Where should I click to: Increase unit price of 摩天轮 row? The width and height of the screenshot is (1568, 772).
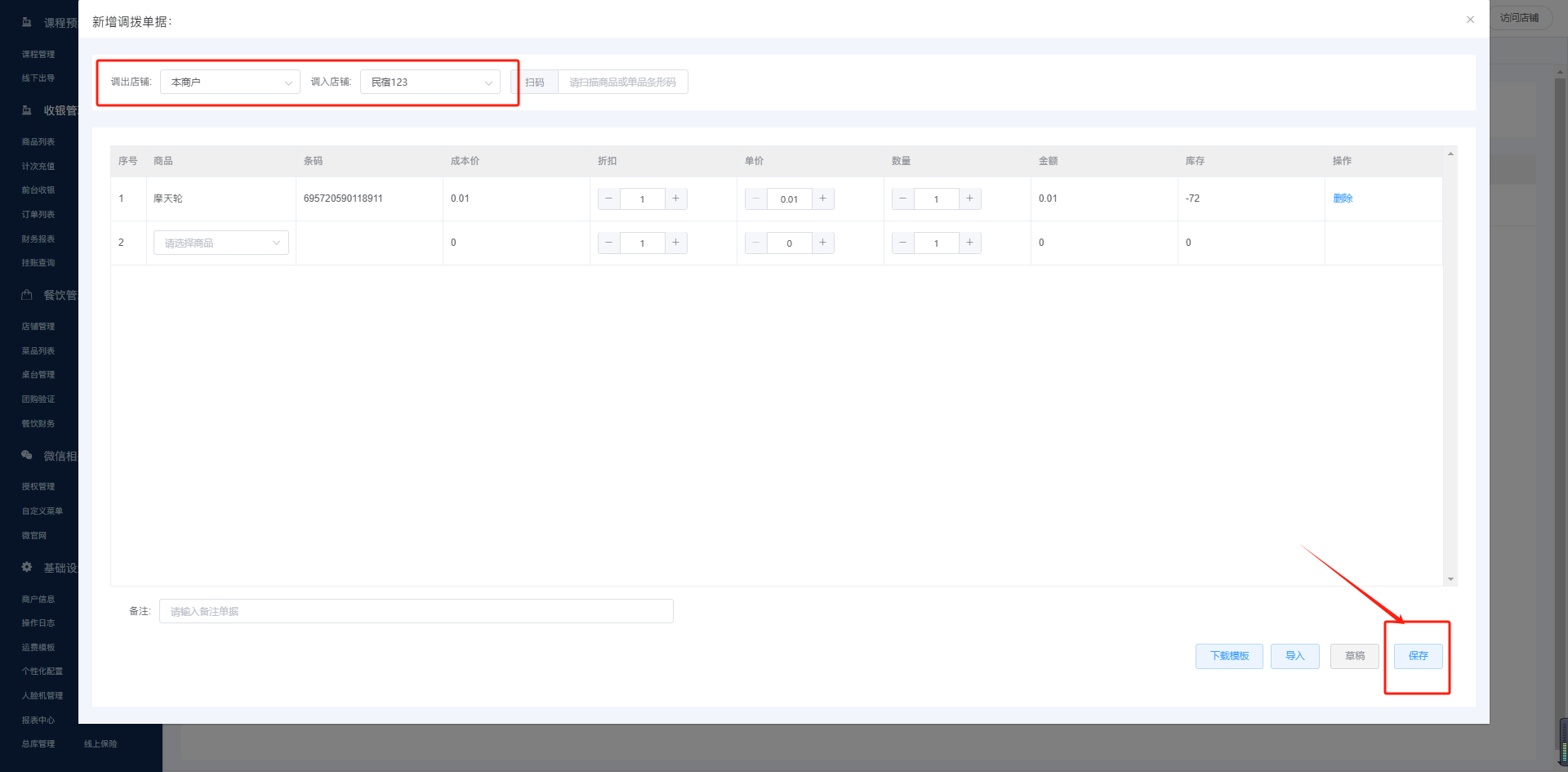(x=822, y=199)
